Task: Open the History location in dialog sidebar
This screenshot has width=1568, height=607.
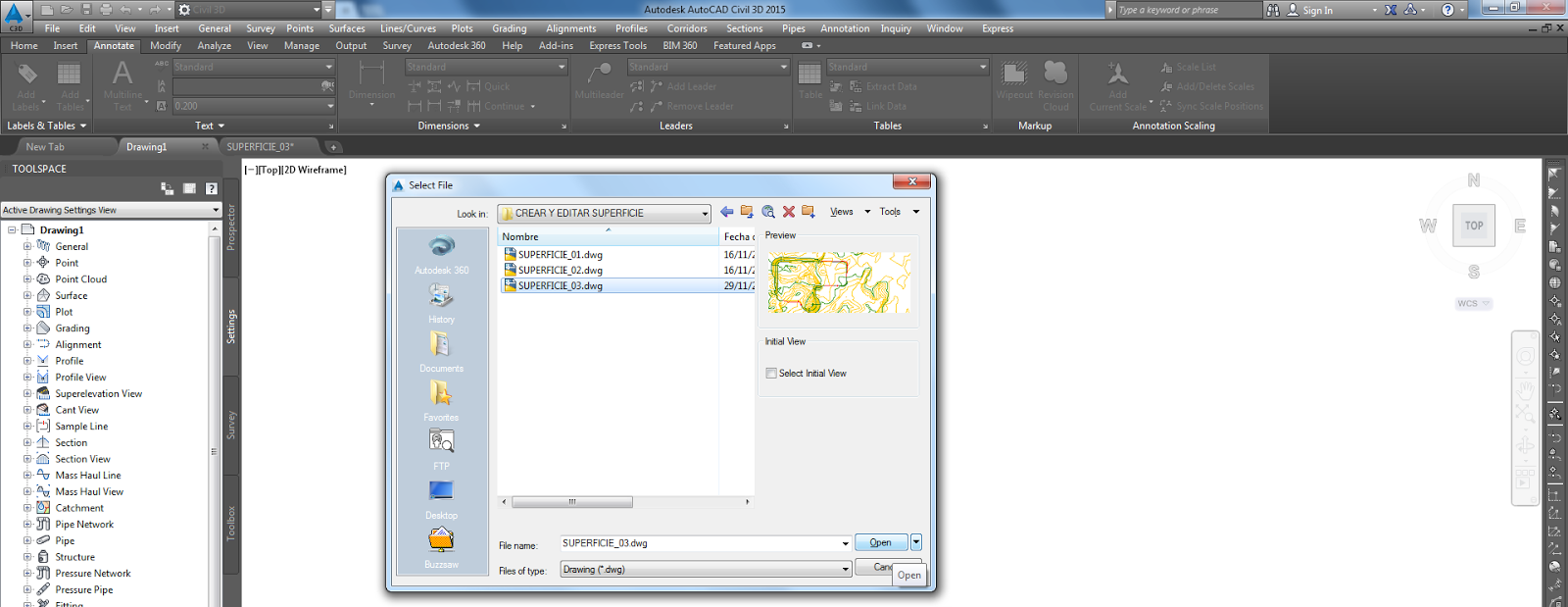Action: [x=441, y=302]
